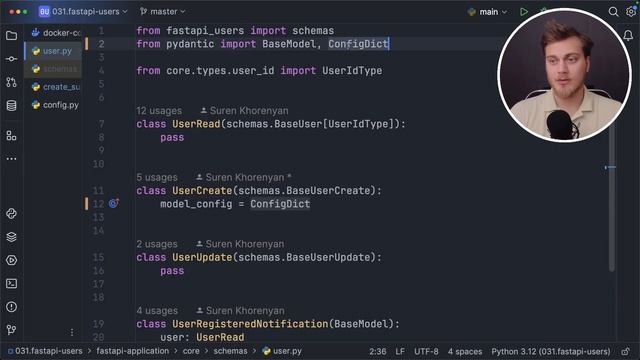
Task: Show more tool windows ellipsis
Action: pyautogui.click(x=11, y=159)
